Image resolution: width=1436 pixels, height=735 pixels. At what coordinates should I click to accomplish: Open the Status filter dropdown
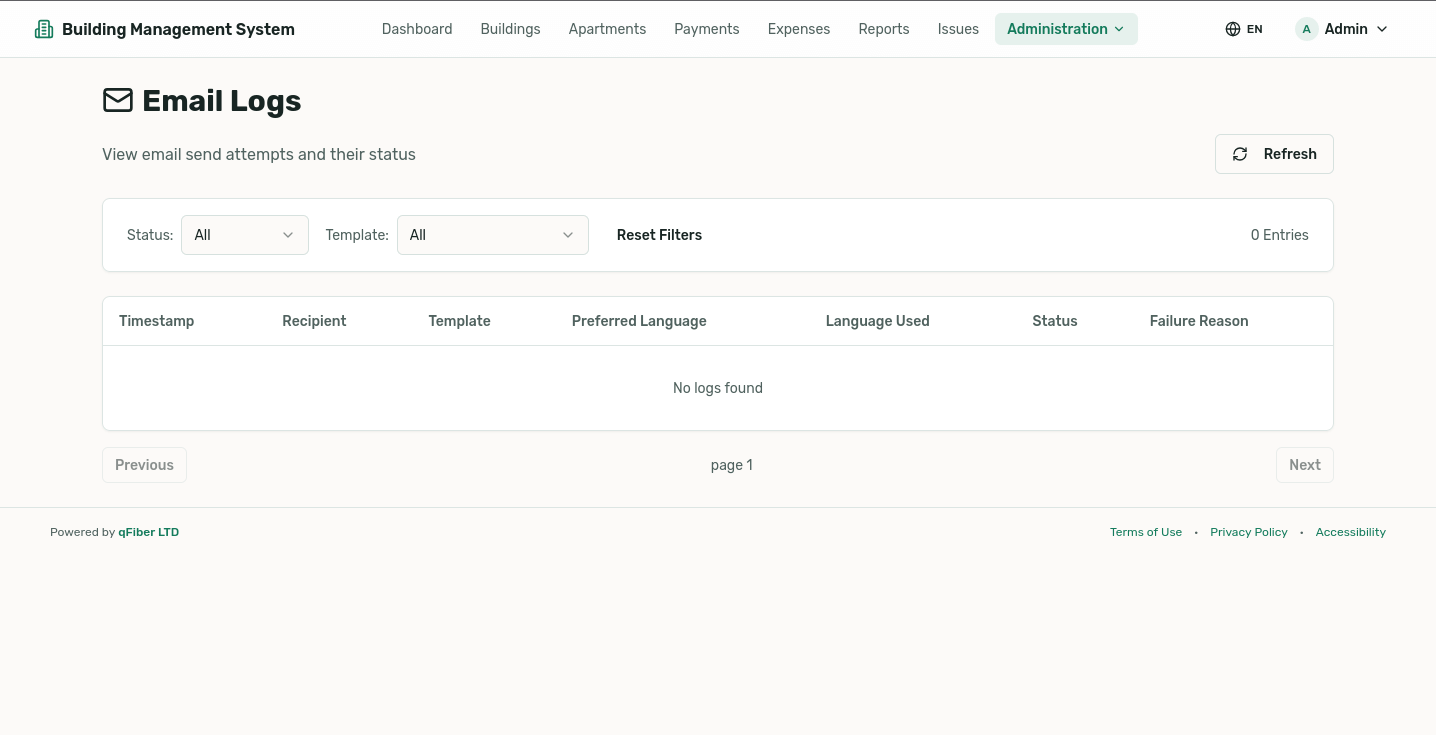[245, 235]
